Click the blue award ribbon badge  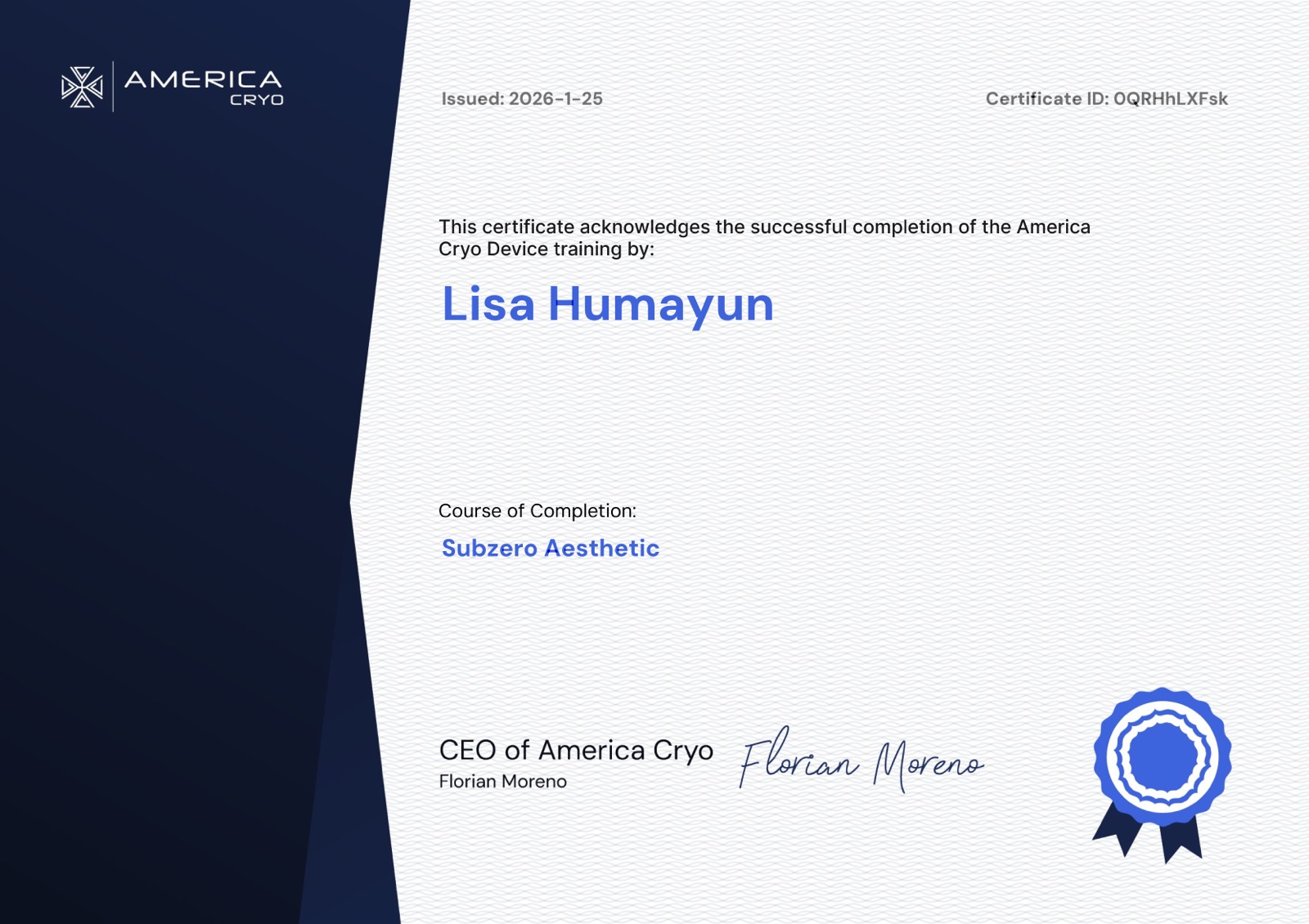(x=1162, y=775)
